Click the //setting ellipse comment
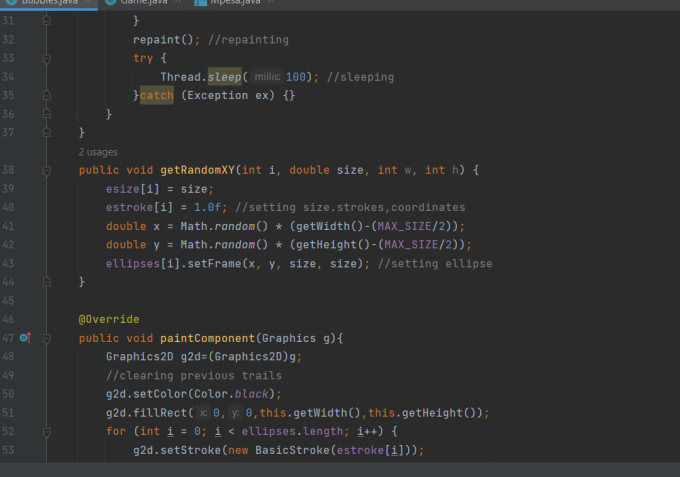Image resolution: width=680 pixels, height=477 pixels. (x=435, y=263)
